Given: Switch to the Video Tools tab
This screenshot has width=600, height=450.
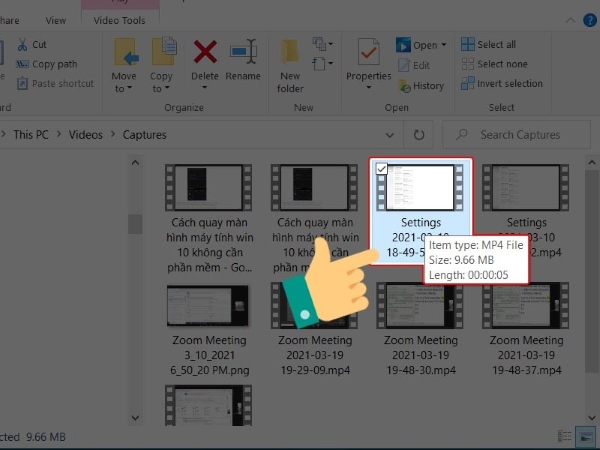Looking at the screenshot, I should pyautogui.click(x=118, y=20).
